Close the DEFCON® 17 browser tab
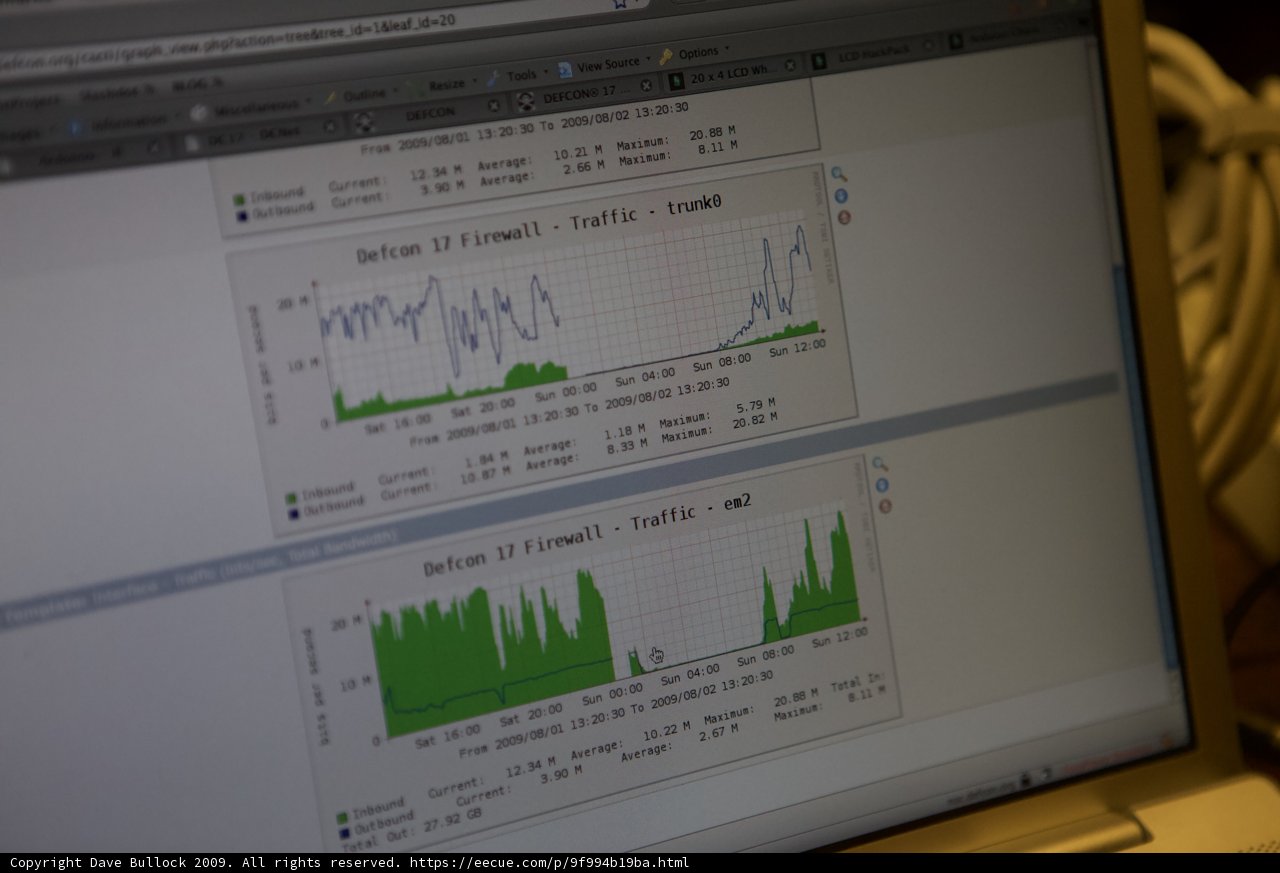The height and width of the screenshot is (873, 1280). pos(646,86)
